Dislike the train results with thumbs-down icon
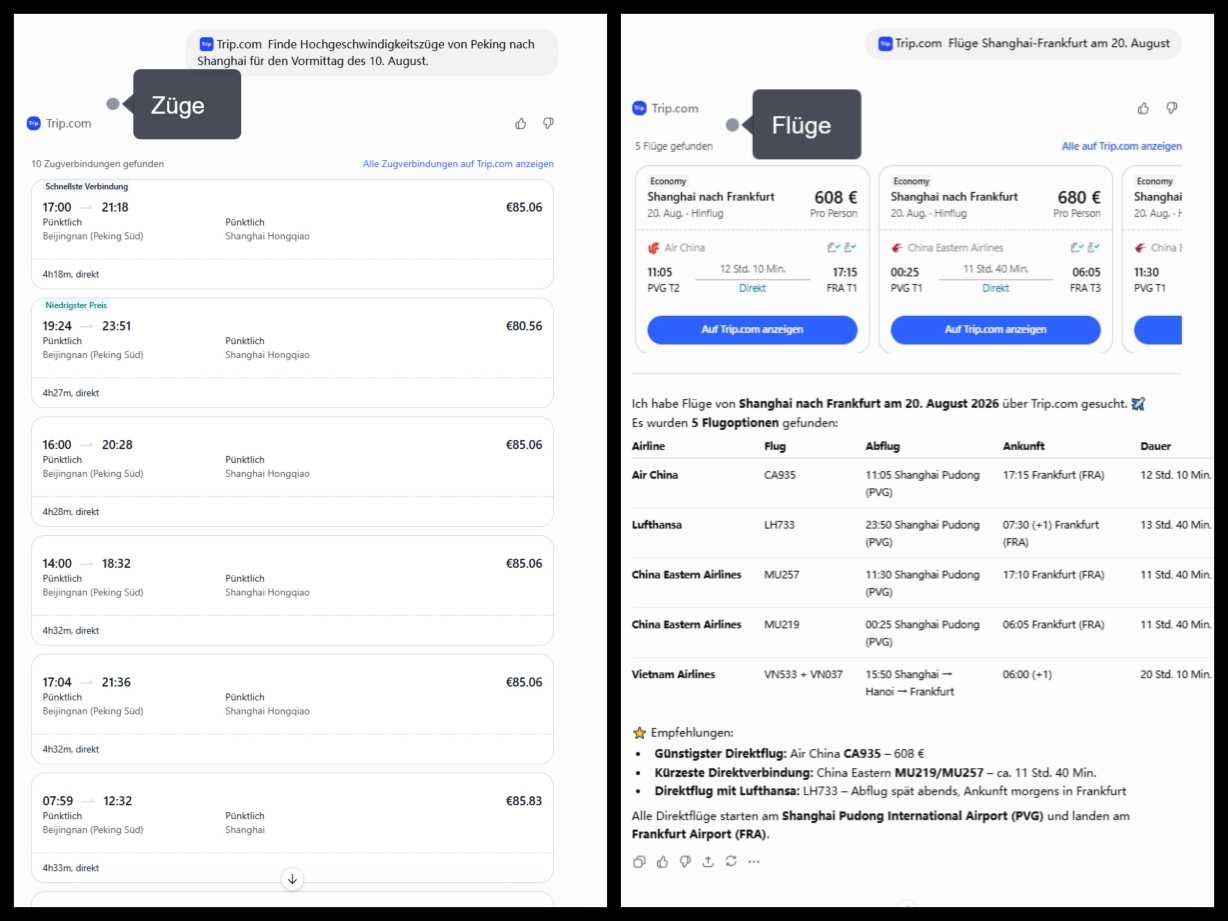The image size is (1228, 921). click(548, 123)
